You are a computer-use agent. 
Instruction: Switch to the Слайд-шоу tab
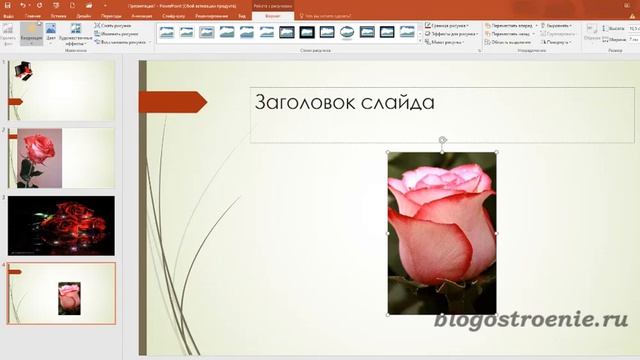tap(173, 16)
